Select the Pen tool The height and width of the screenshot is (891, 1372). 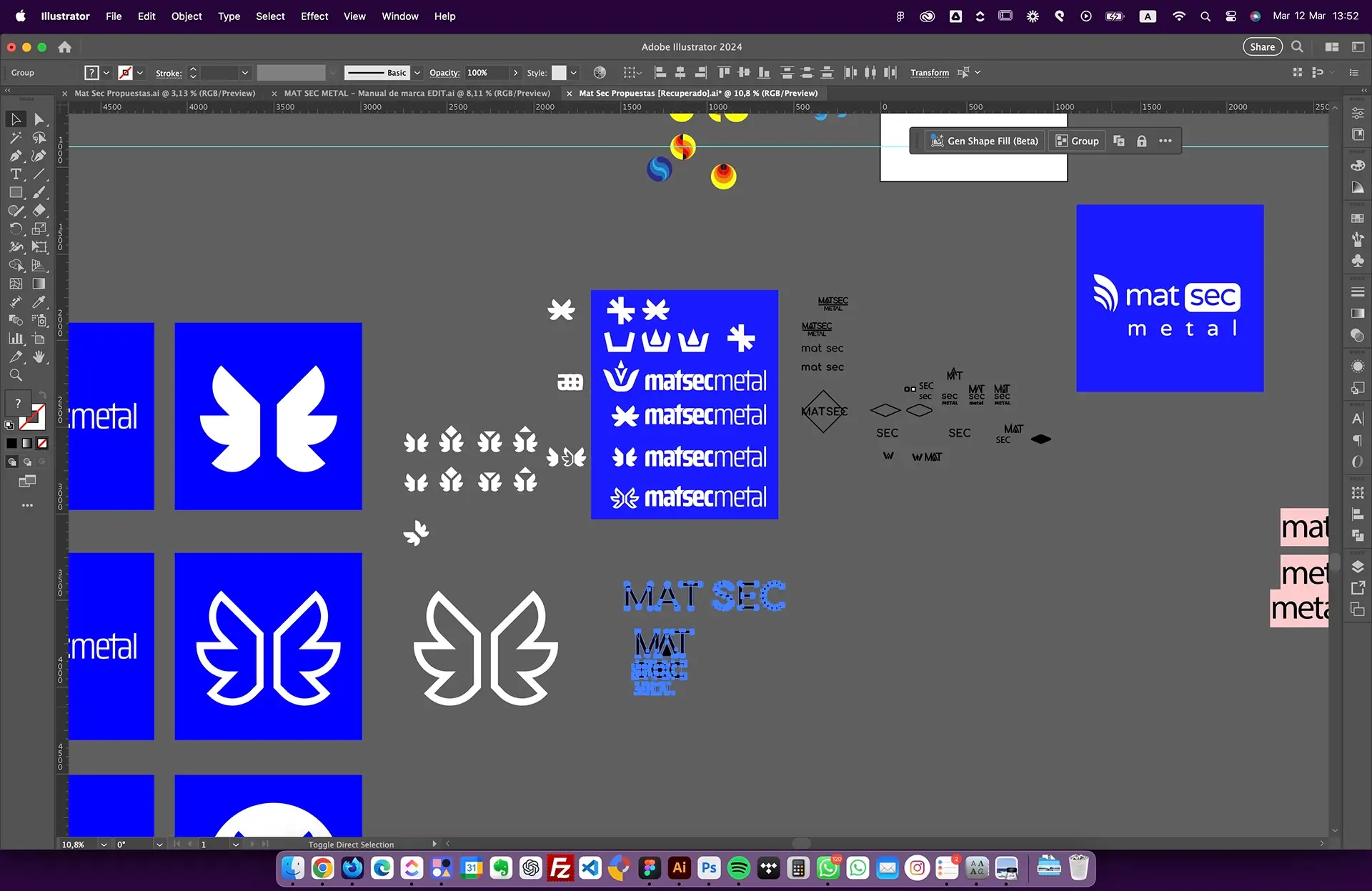pos(16,156)
